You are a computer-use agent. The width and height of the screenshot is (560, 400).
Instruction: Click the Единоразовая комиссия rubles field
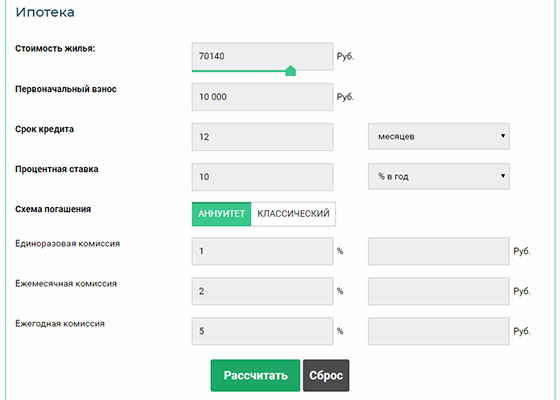(x=439, y=251)
